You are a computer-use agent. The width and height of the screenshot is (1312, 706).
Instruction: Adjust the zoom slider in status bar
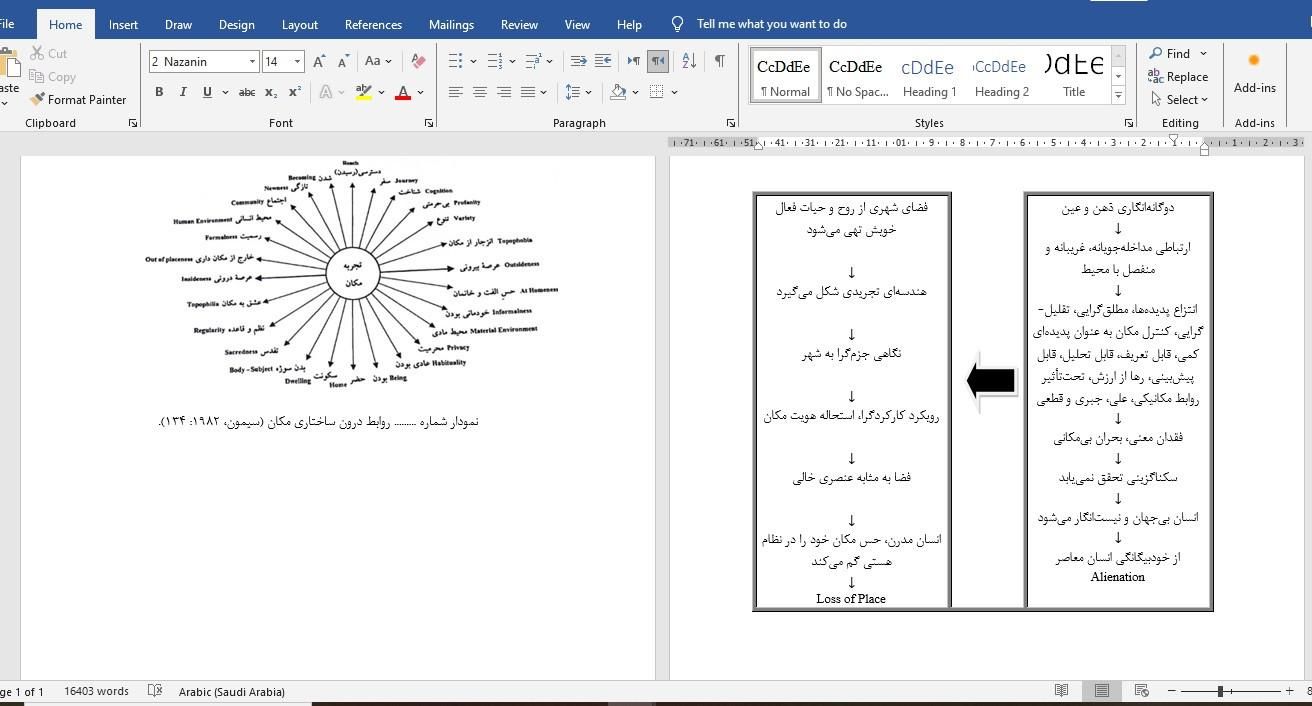pos(1220,691)
